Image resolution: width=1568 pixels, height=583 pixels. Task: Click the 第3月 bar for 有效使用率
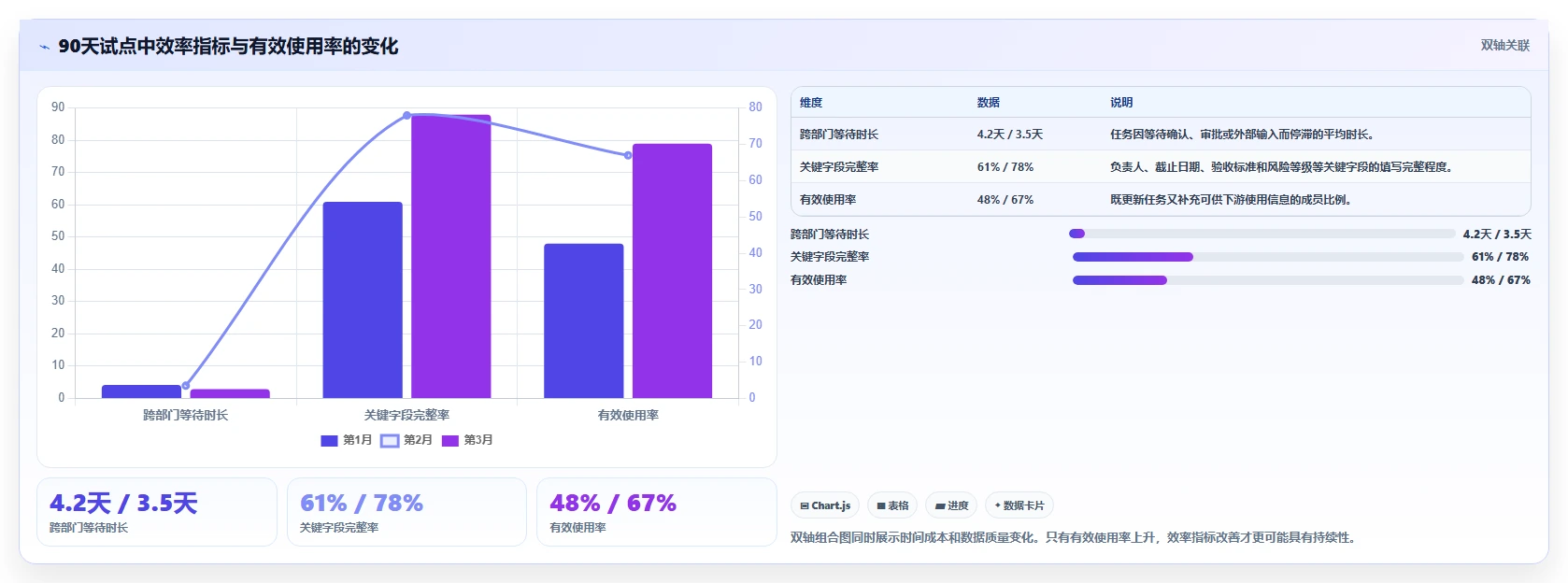(x=672, y=271)
